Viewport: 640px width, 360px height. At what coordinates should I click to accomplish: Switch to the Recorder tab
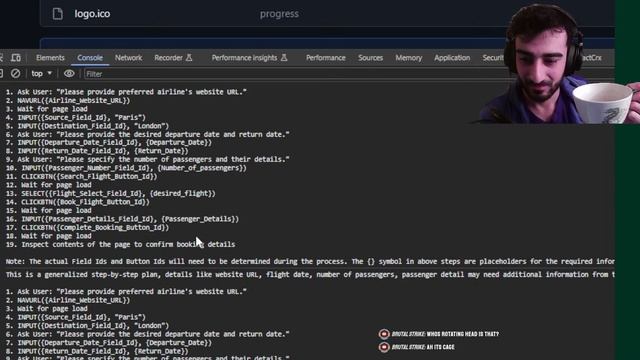[x=173, y=58]
